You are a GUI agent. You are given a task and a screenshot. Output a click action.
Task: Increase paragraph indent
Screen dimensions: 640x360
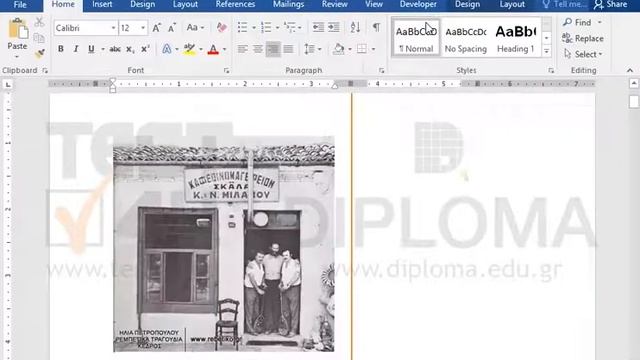[333, 27]
